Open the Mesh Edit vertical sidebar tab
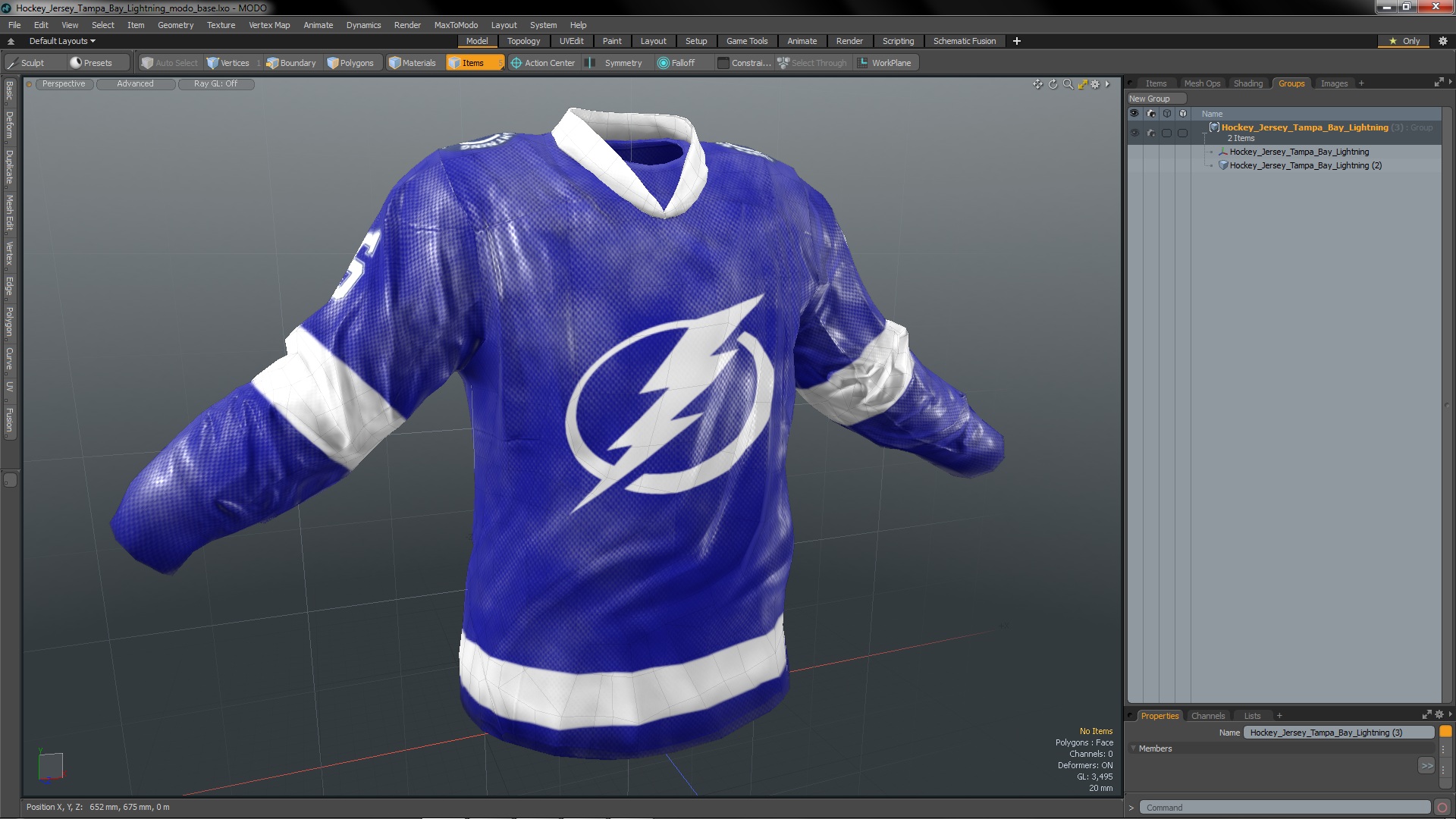The width and height of the screenshot is (1456, 819). [9, 213]
